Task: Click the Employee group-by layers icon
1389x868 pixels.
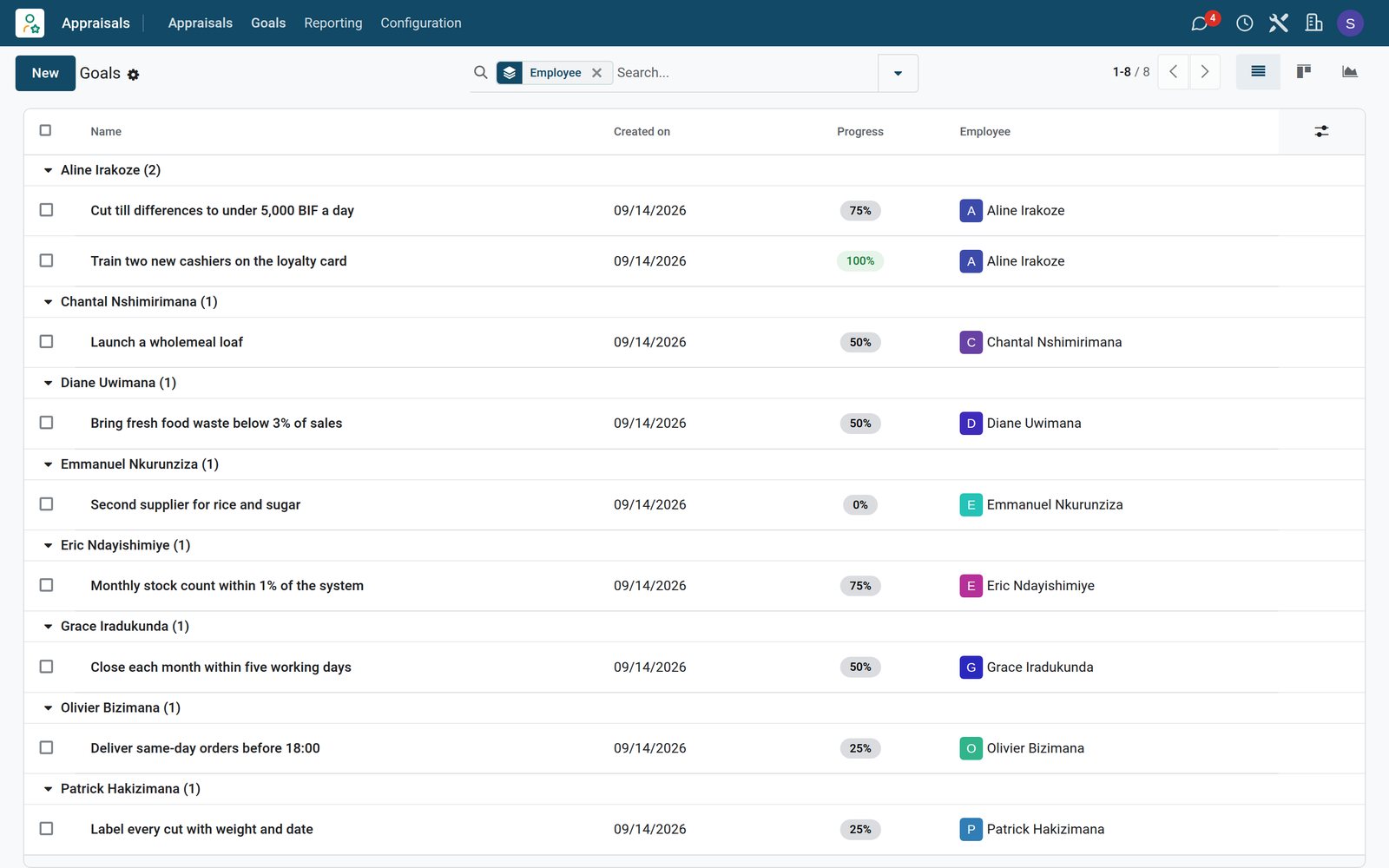Action: [x=510, y=73]
